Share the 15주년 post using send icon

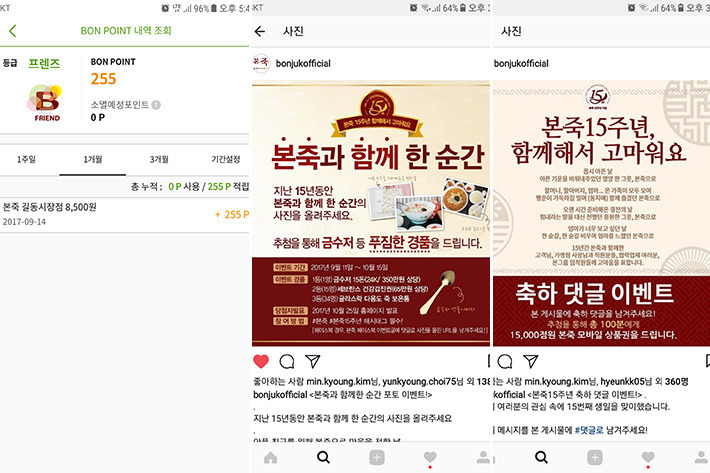click(531, 361)
